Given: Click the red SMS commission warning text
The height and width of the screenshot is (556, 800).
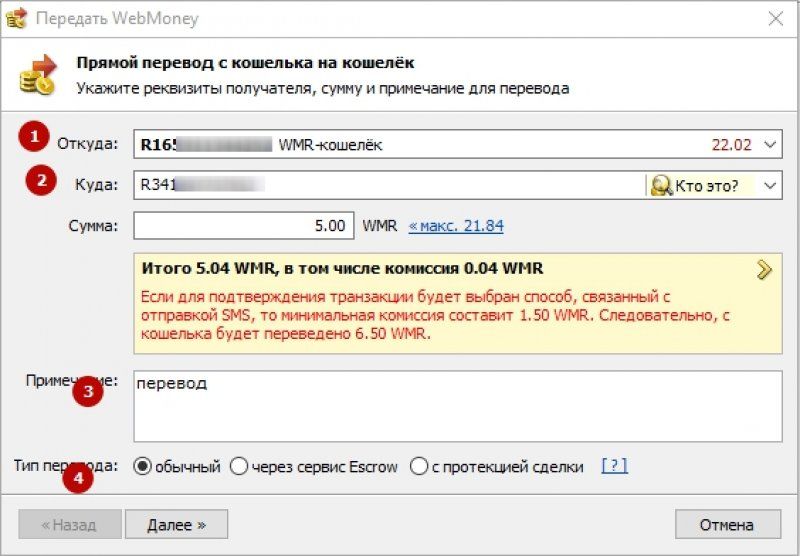Looking at the screenshot, I should point(435,315).
